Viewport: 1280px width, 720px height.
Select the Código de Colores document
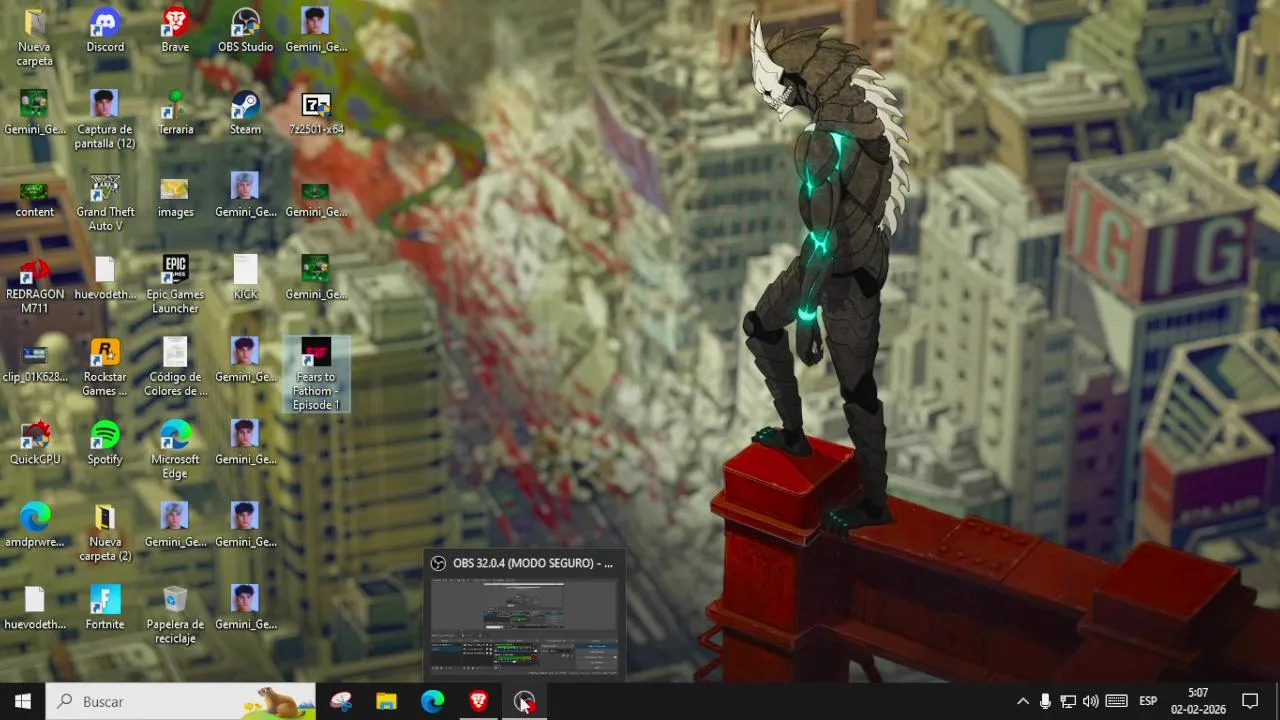175,367
